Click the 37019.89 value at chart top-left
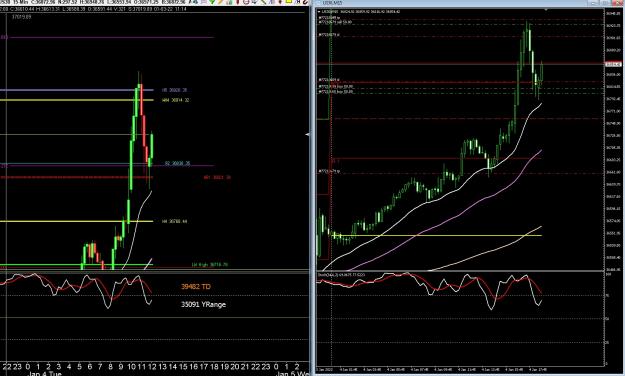 tap(22, 17)
